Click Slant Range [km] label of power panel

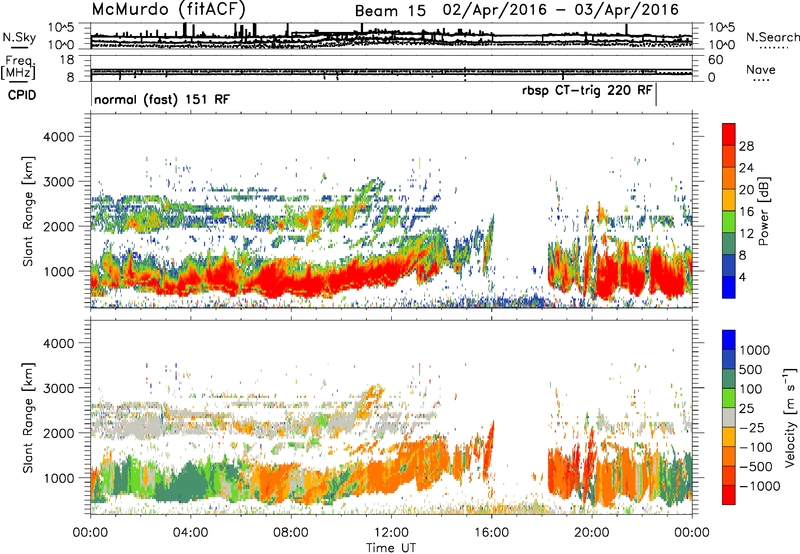[28, 211]
